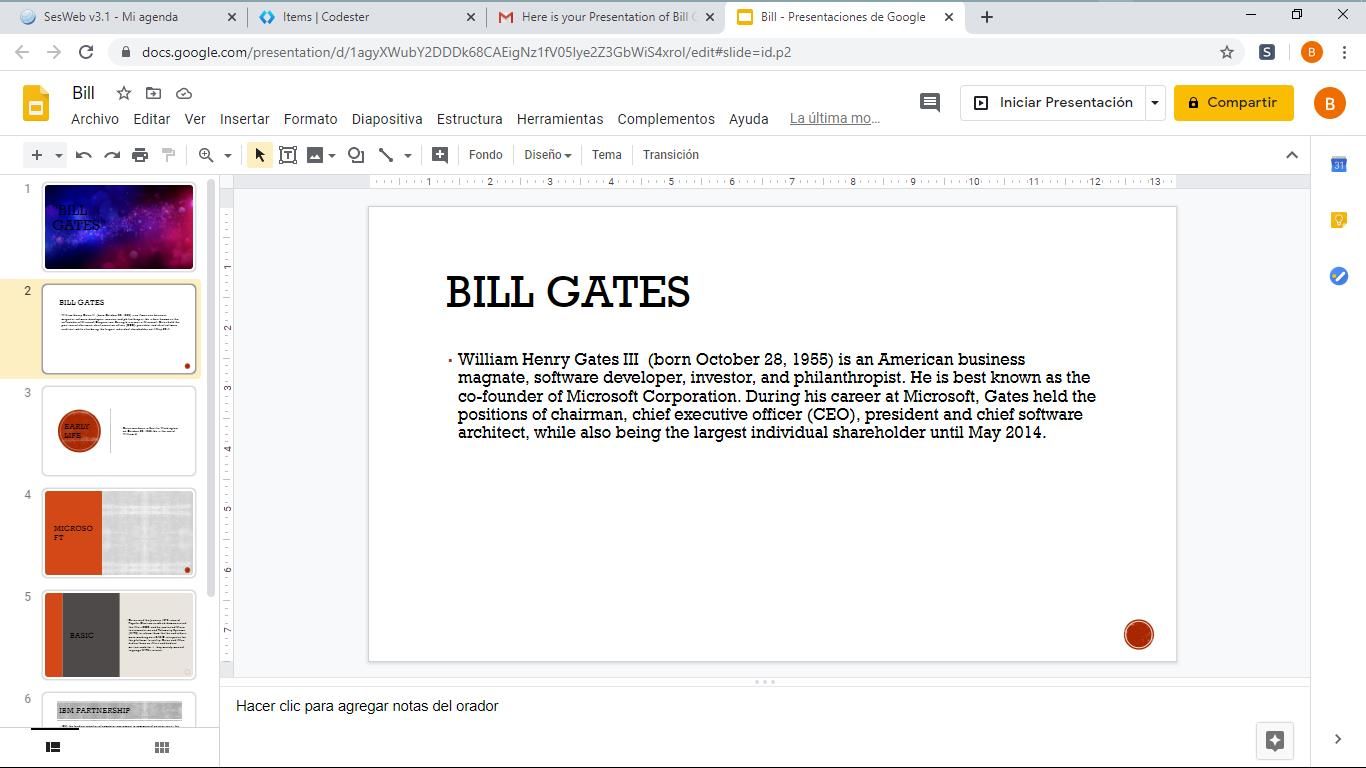Select the line tool
Image resolution: width=1366 pixels, height=768 pixels.
pos(386,155)
